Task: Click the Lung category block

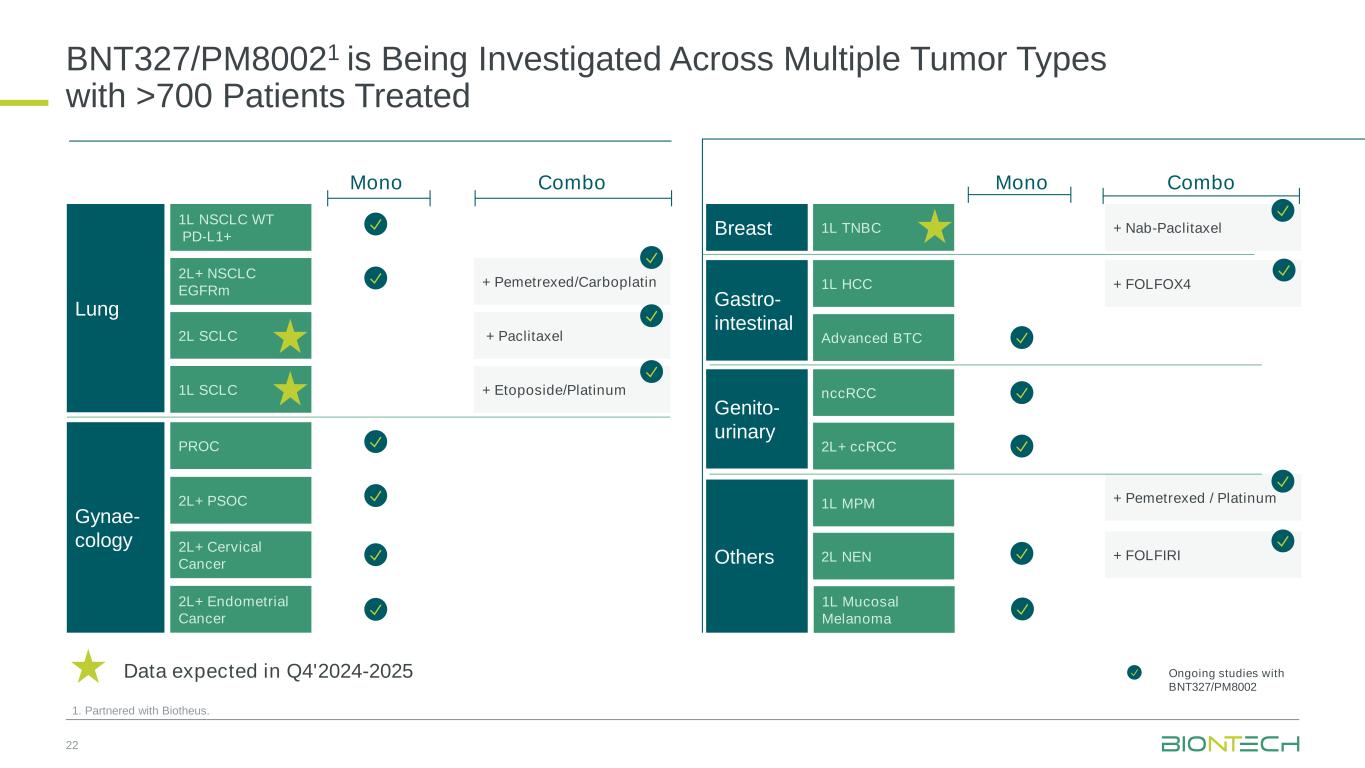Action: (115, 308)
